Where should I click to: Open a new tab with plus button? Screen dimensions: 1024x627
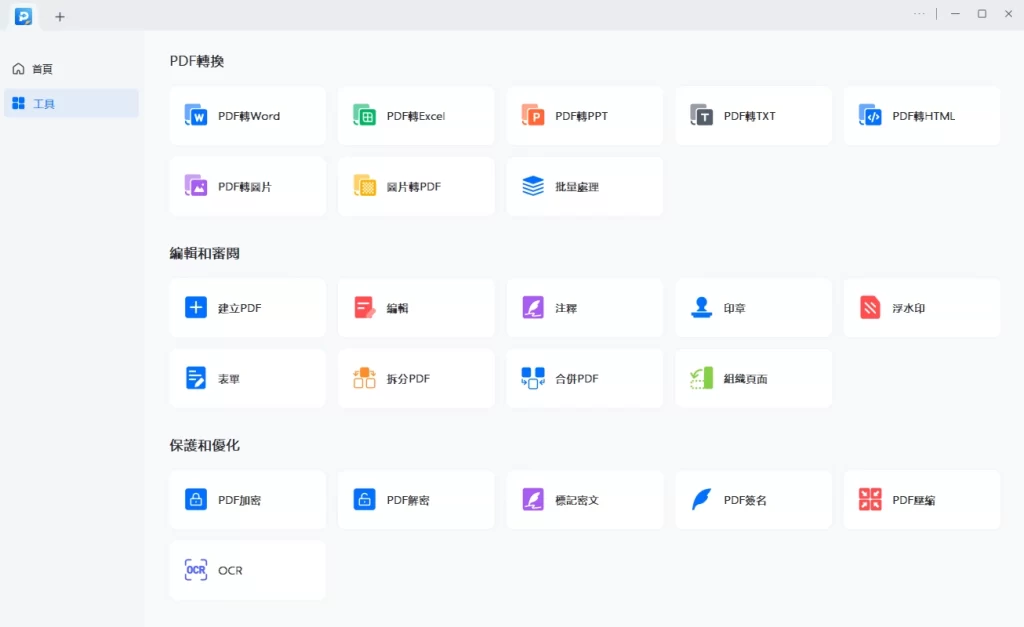(60, 16)
